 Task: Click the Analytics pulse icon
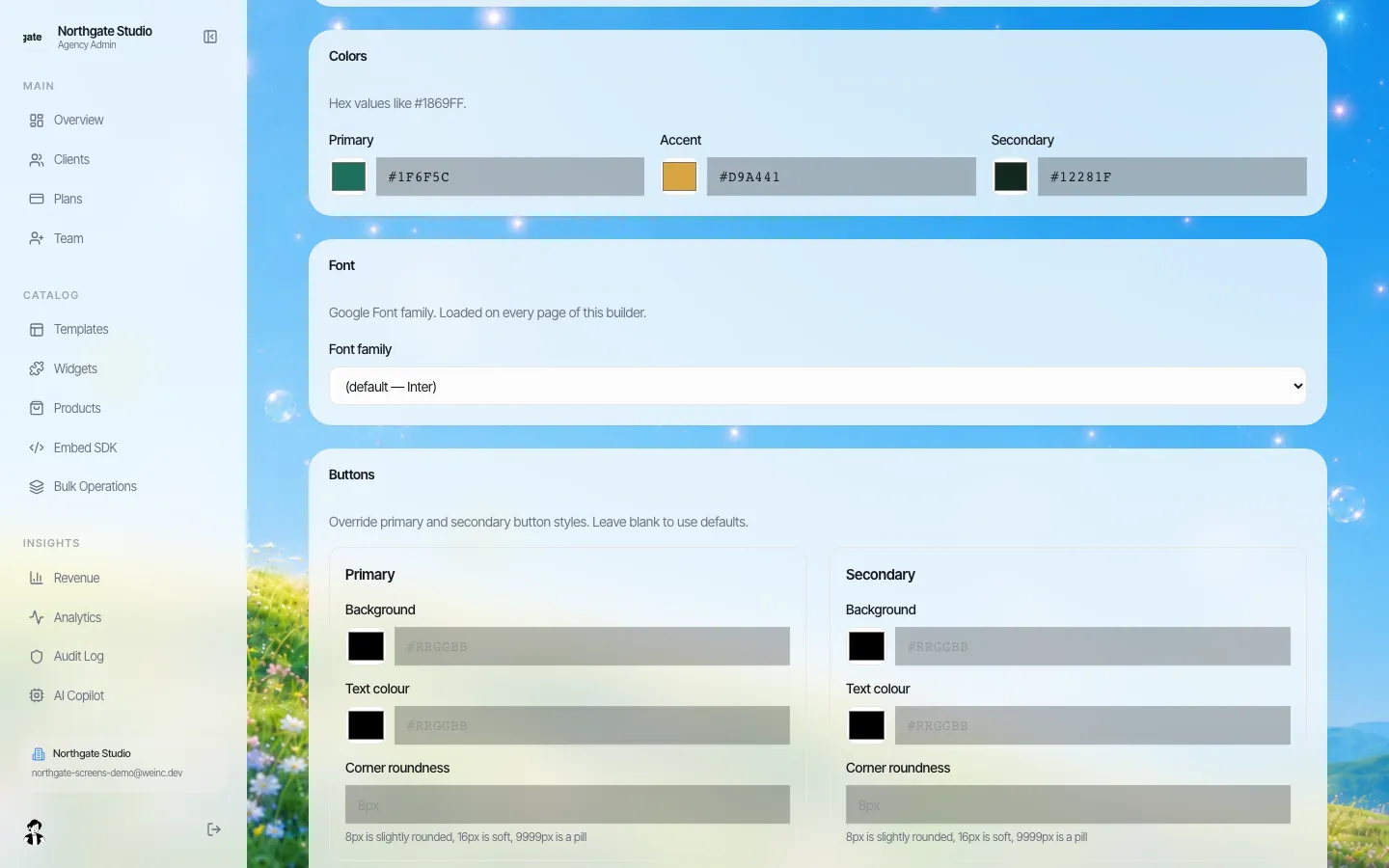37,617
